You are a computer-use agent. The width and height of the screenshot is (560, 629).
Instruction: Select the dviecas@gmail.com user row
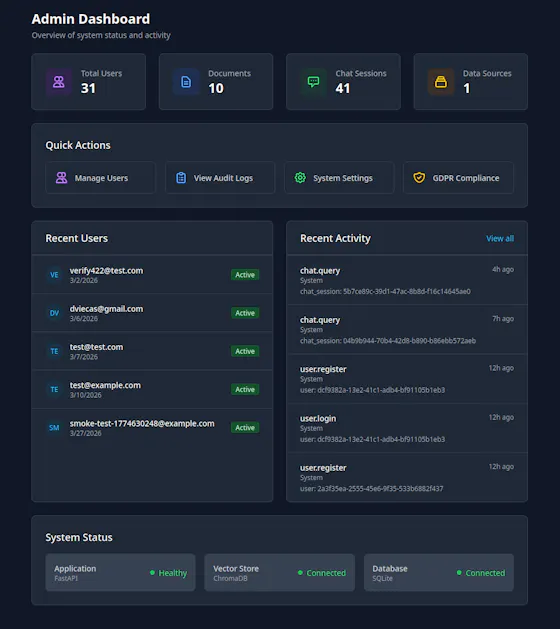pos(152,313)
